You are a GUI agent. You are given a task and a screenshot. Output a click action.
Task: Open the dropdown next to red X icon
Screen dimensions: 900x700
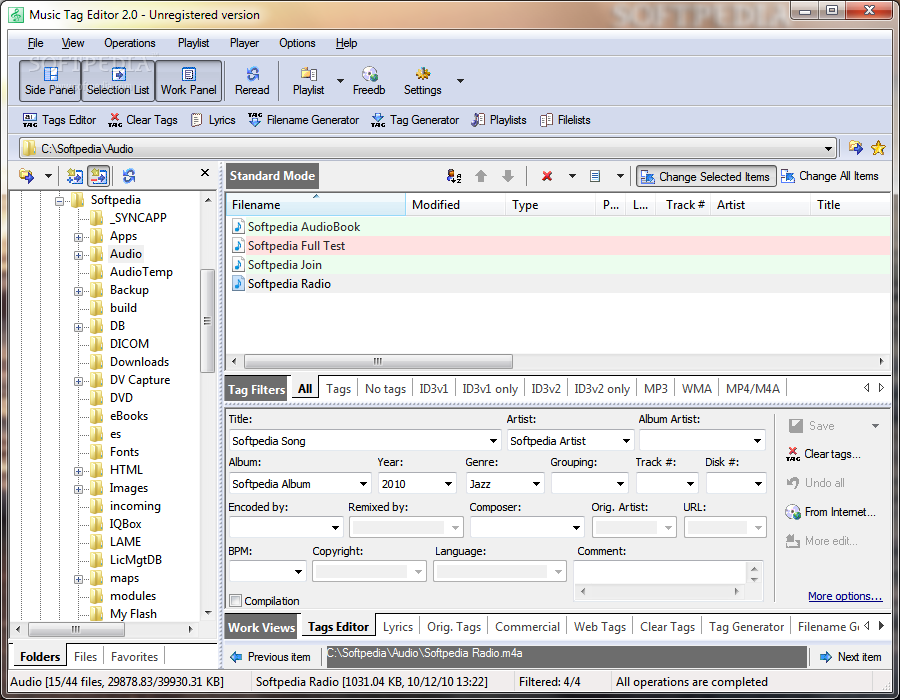pyautogui.click(x=572, y=176)
